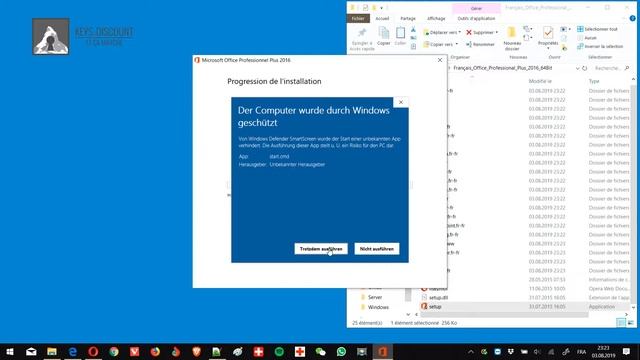Viewport: 640px width, 360px height.
Task: Click the Nouveau dossier folder icon
Action: (511, 33)
